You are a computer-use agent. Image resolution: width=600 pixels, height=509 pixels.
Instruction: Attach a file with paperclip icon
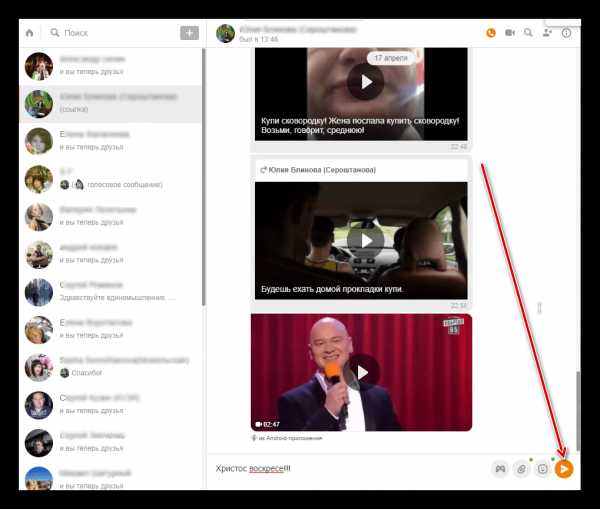tap(521, 469)
